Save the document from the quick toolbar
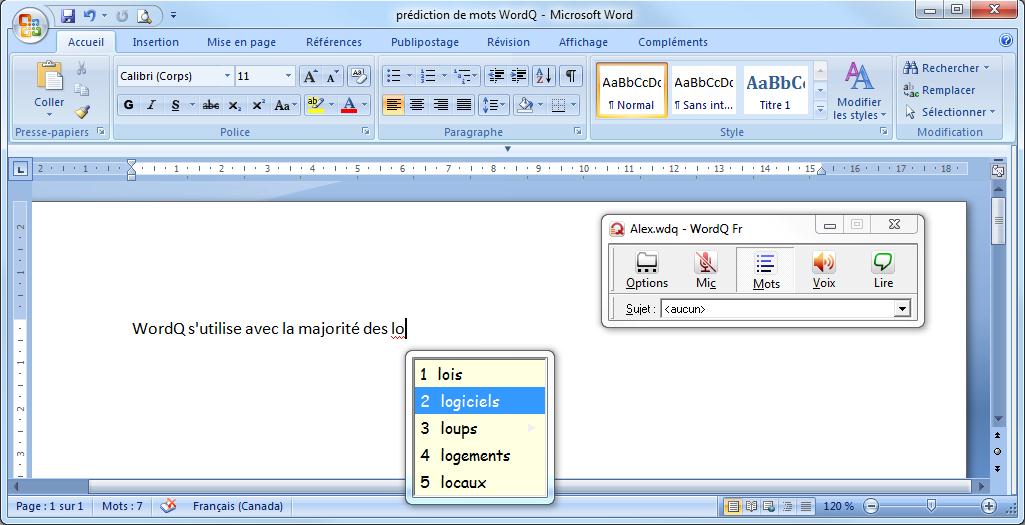This screenshot has height=525, width=1025. (x=68, y=14)
